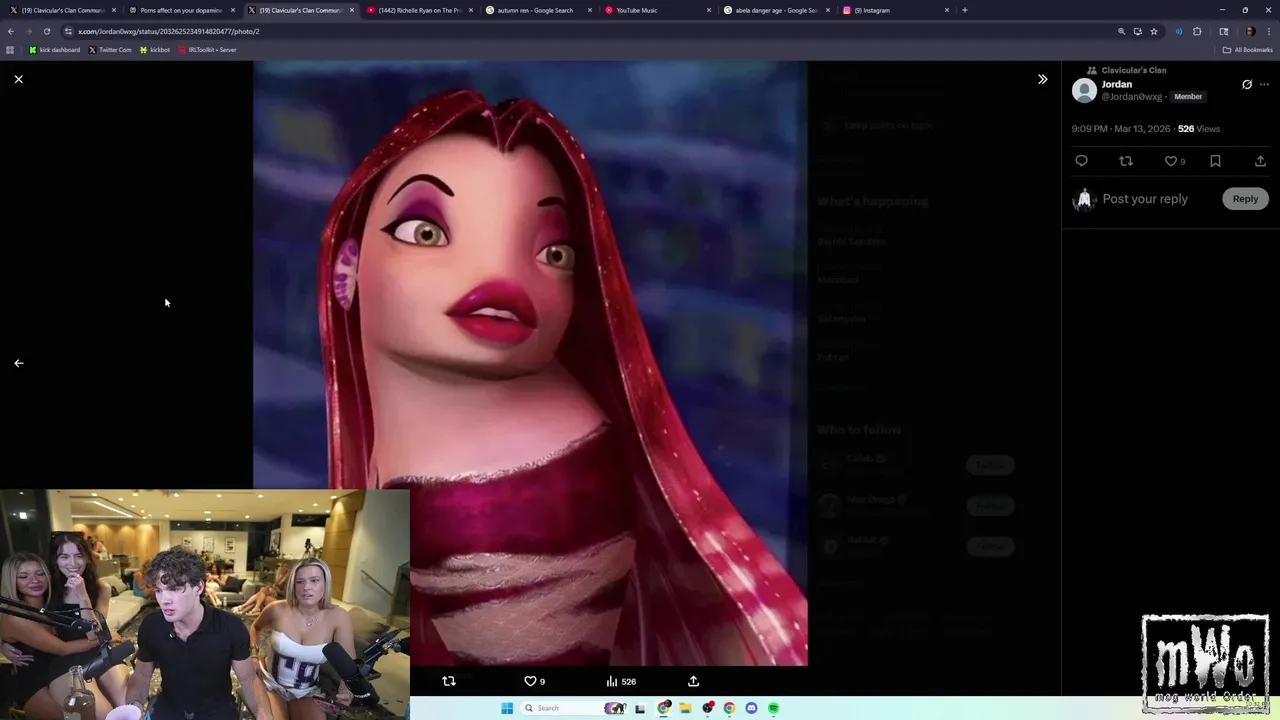Viewport: 1280px width, 720px height.
Task: Click the Member badge
Action: [x=1188, y=97]
